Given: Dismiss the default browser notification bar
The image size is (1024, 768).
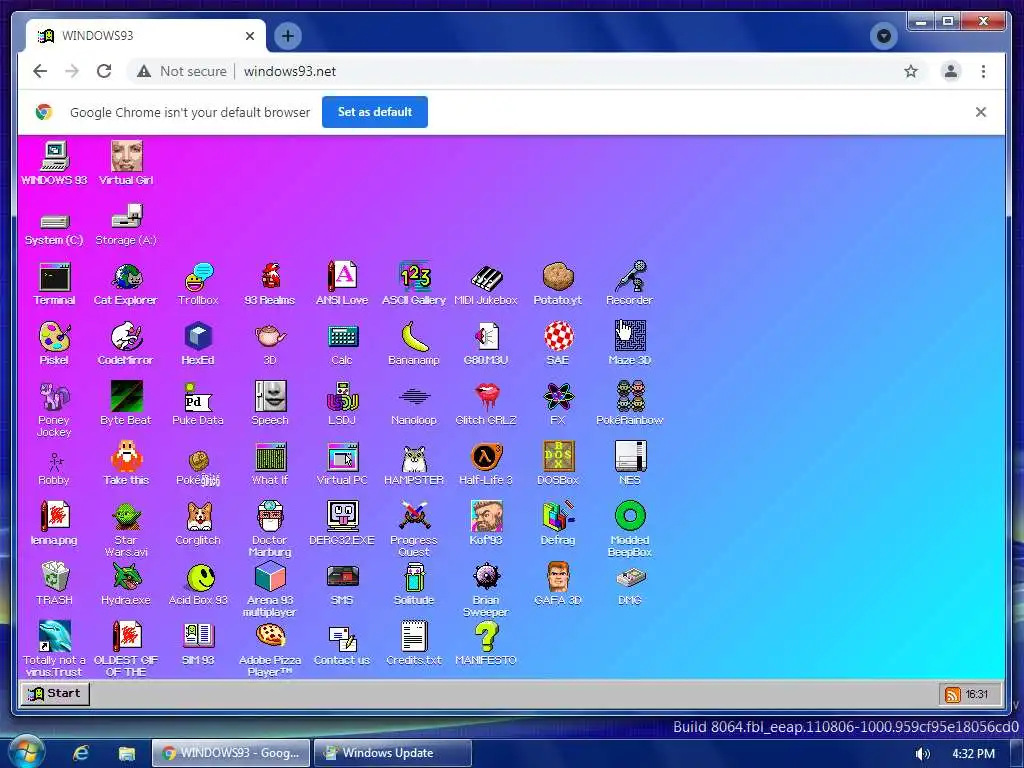Looking at the screenshot, I should point(981,112).
